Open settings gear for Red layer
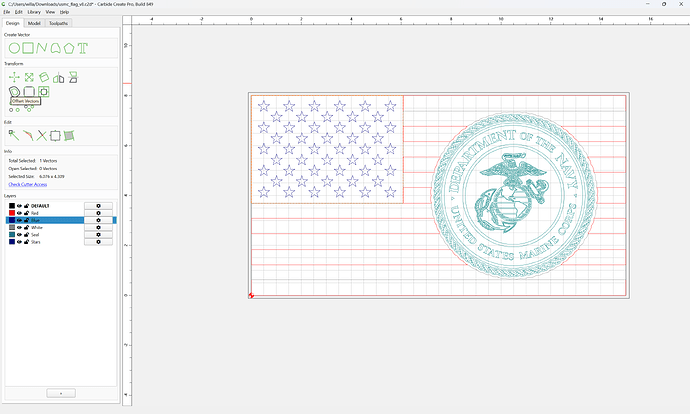The width and height of the screenshot is (690, 414). coord(98,213)
